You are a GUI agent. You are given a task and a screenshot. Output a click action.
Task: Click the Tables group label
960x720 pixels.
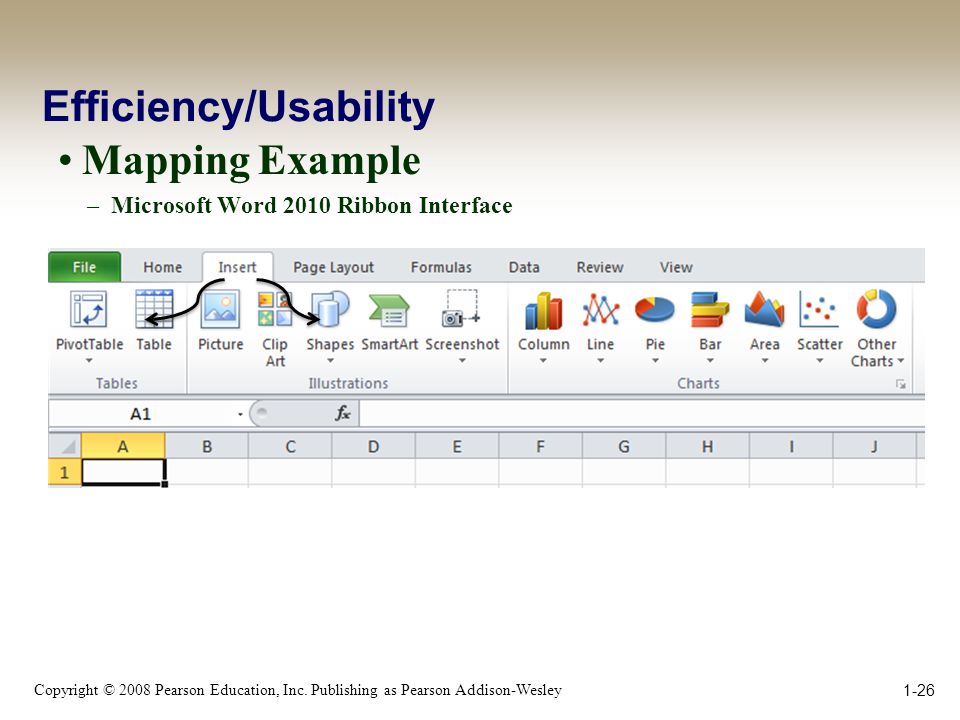point(116,383)
